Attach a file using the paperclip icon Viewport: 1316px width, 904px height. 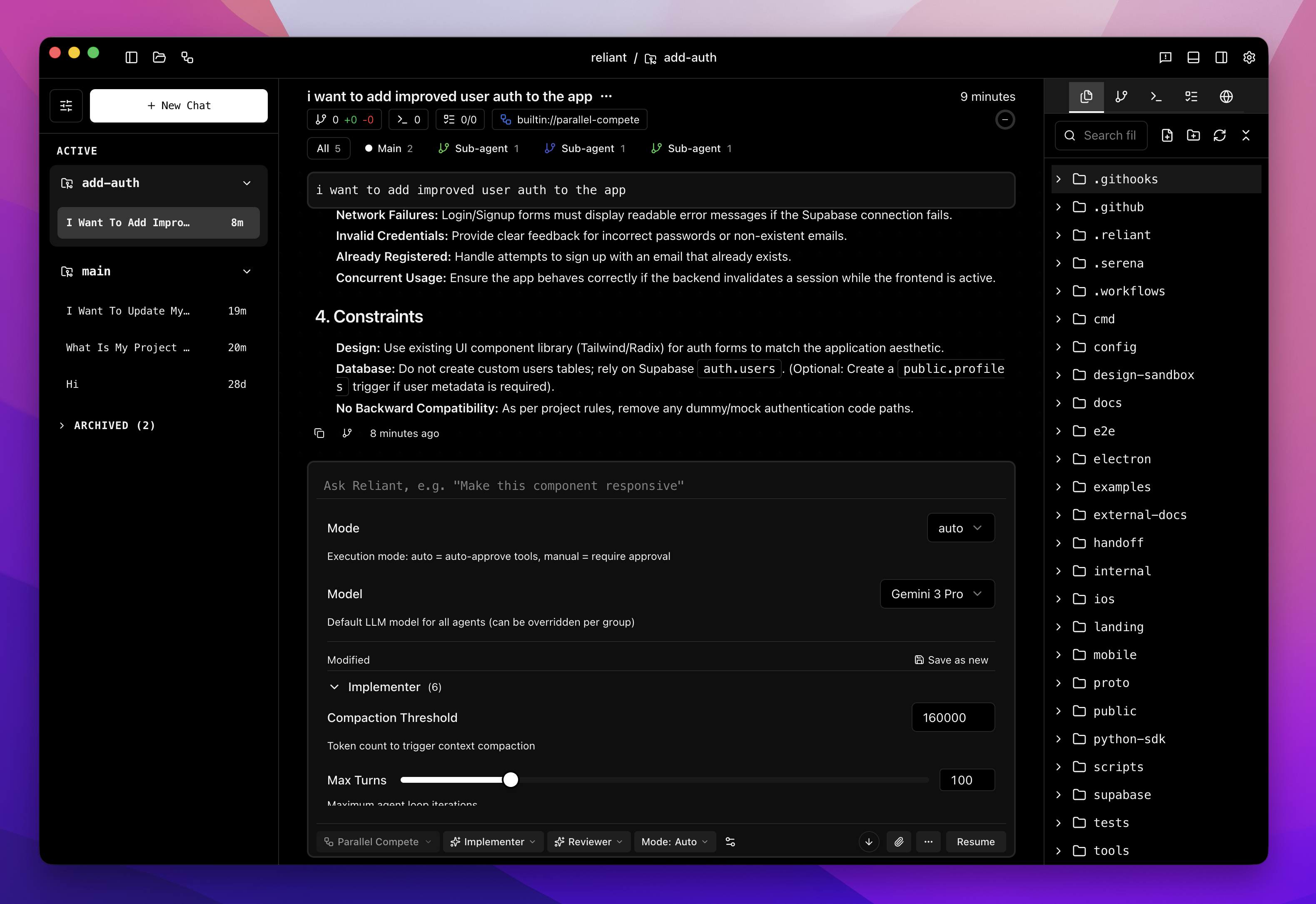click(x=899, y=842)
